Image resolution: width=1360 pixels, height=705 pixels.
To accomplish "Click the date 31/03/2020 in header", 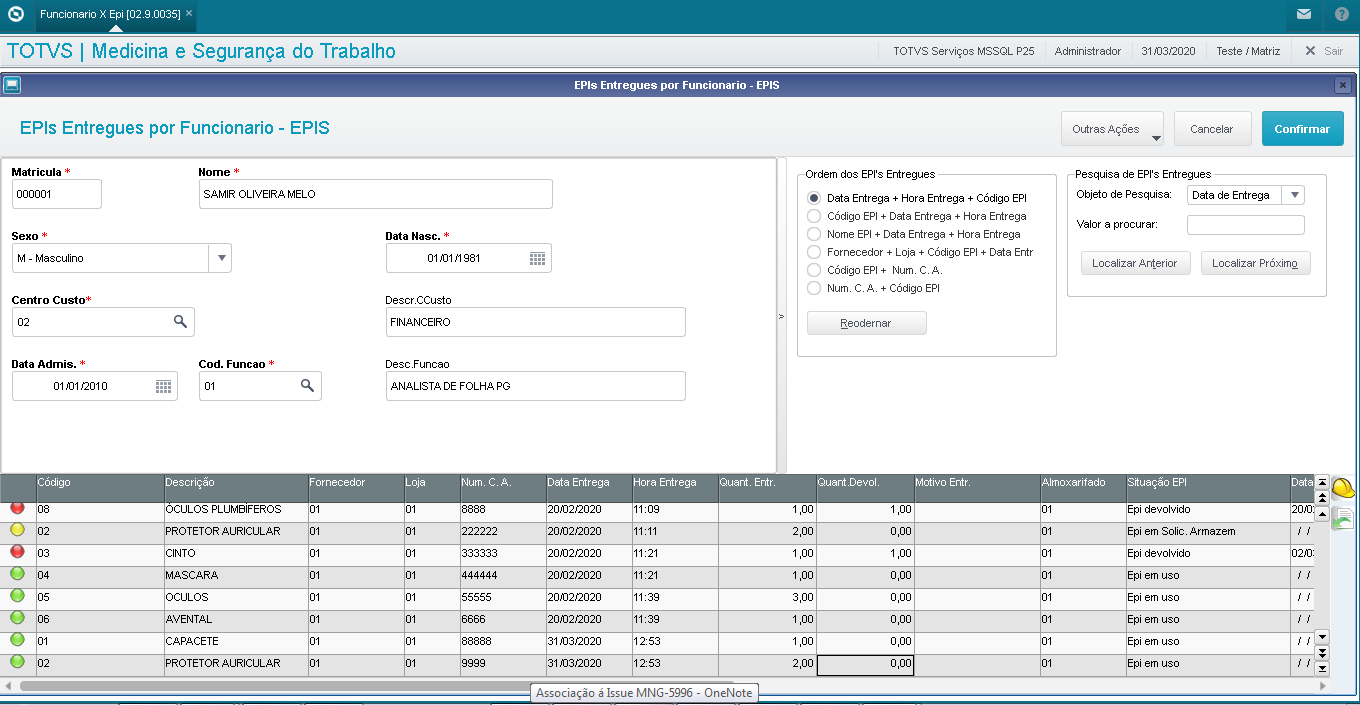I will (x=1168, y=51).
